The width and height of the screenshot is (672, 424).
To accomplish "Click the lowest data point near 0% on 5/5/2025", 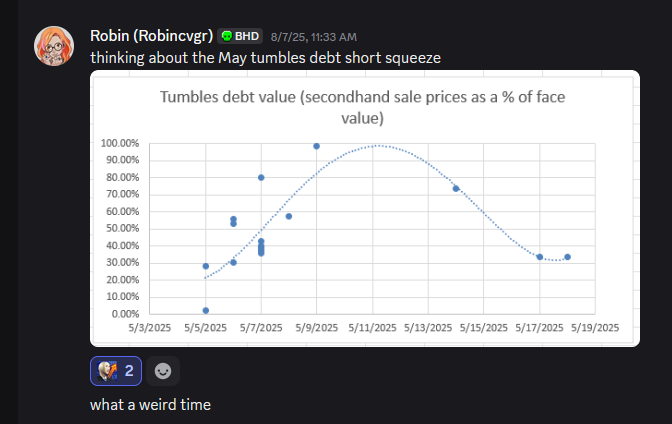I will (206, 310).
